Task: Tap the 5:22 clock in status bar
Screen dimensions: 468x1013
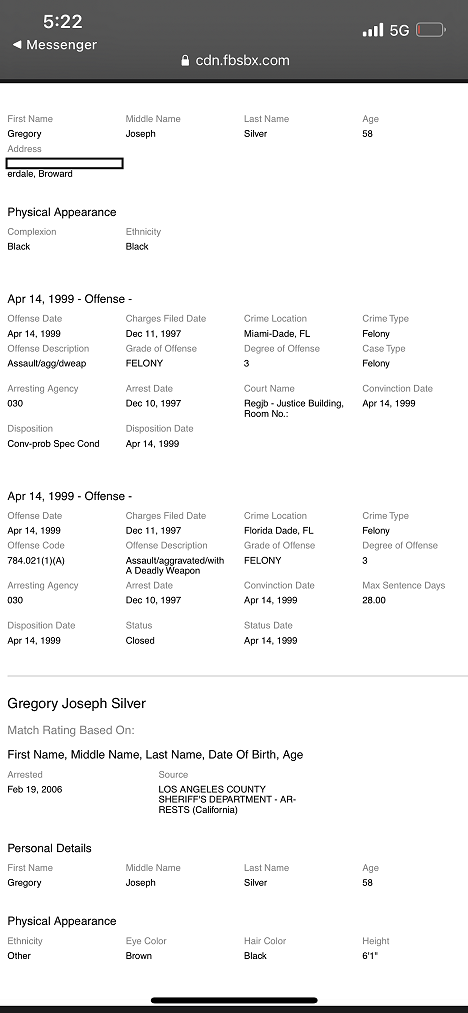Action: [x=63, y=21]
